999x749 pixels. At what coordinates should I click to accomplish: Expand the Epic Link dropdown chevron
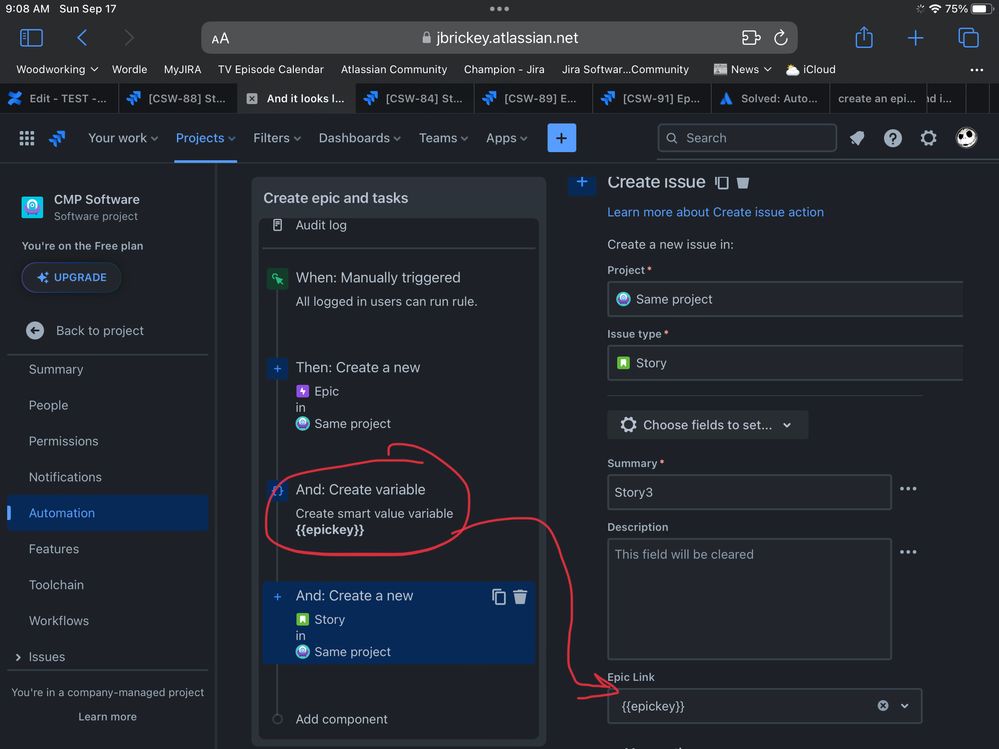point(905,706)
